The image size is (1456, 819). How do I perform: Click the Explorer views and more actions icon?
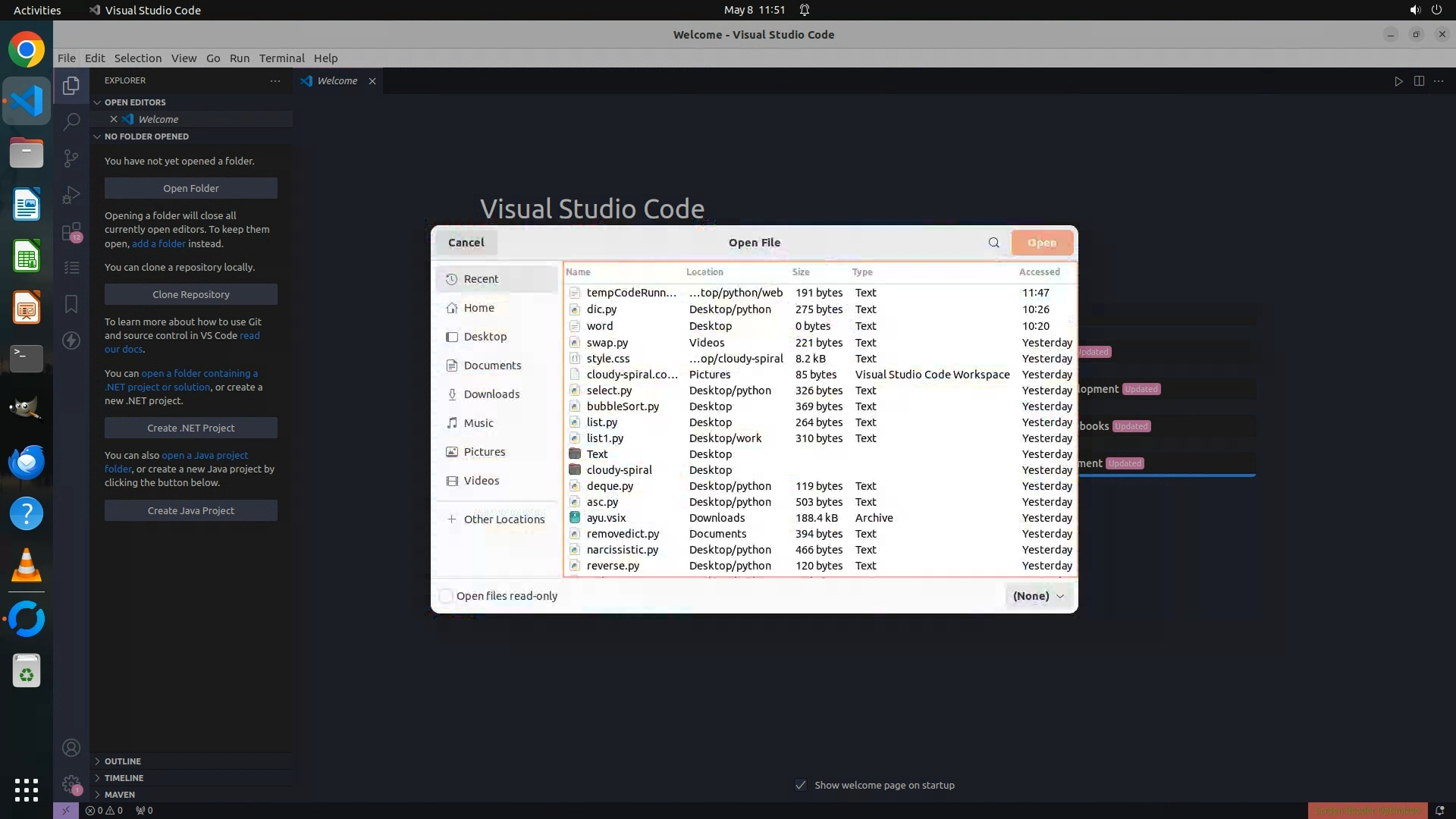(x=275, y=80)
